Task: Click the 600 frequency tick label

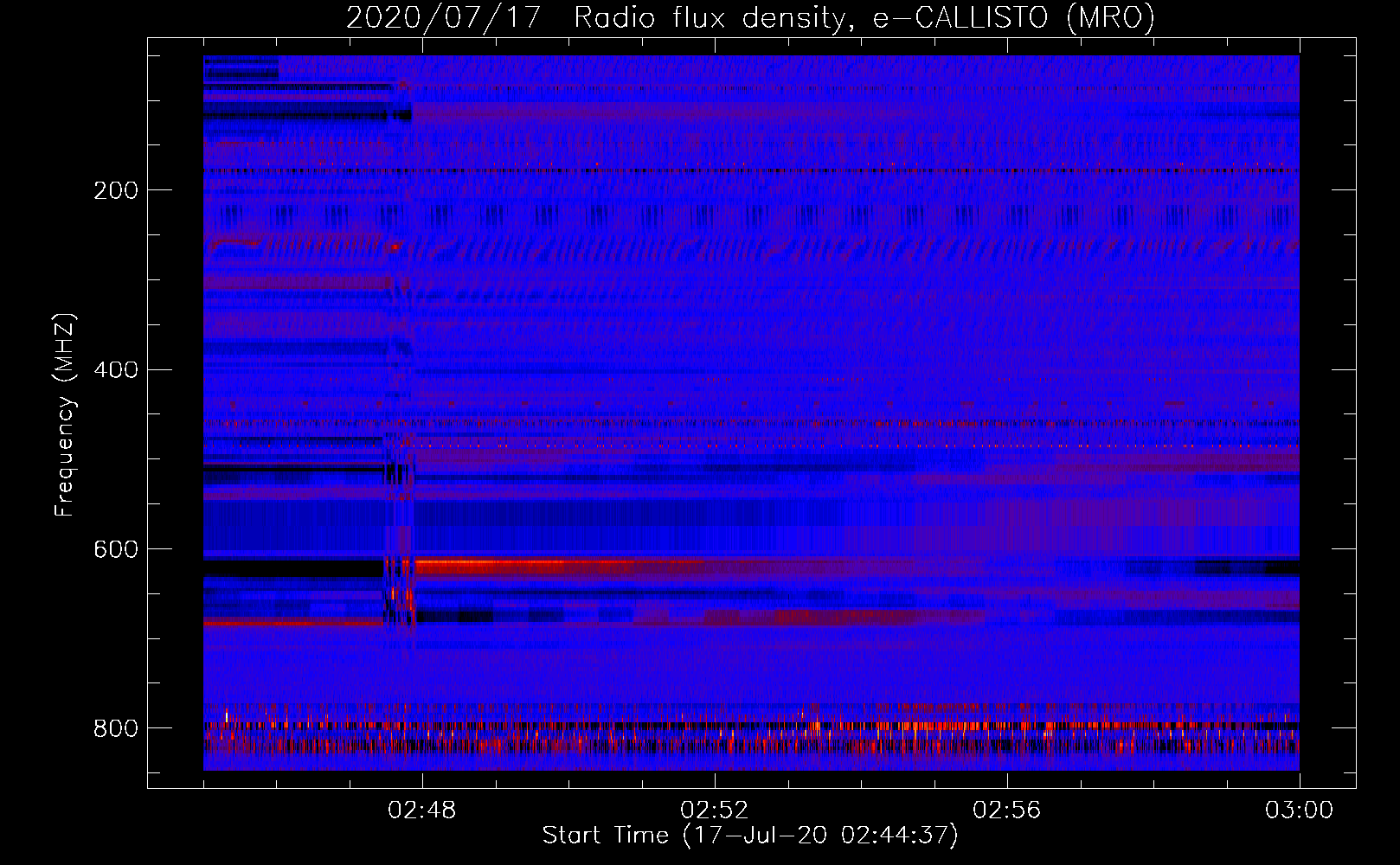Action: (x=116, y=550)
